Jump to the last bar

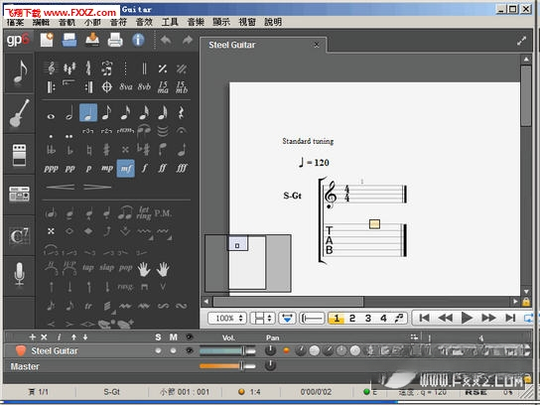[510, 318]
